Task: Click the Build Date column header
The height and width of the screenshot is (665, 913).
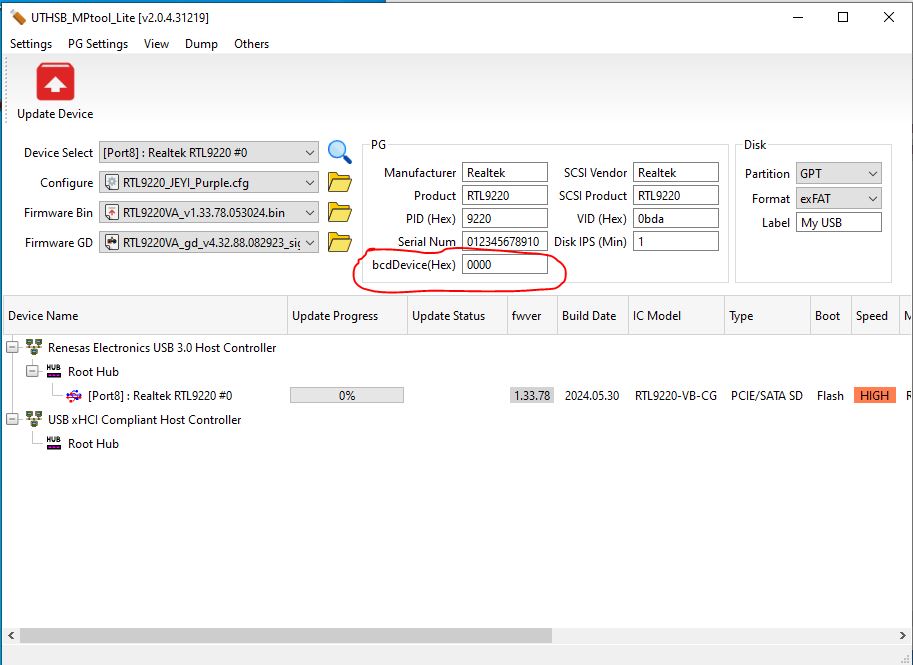Action: [593, 316]
